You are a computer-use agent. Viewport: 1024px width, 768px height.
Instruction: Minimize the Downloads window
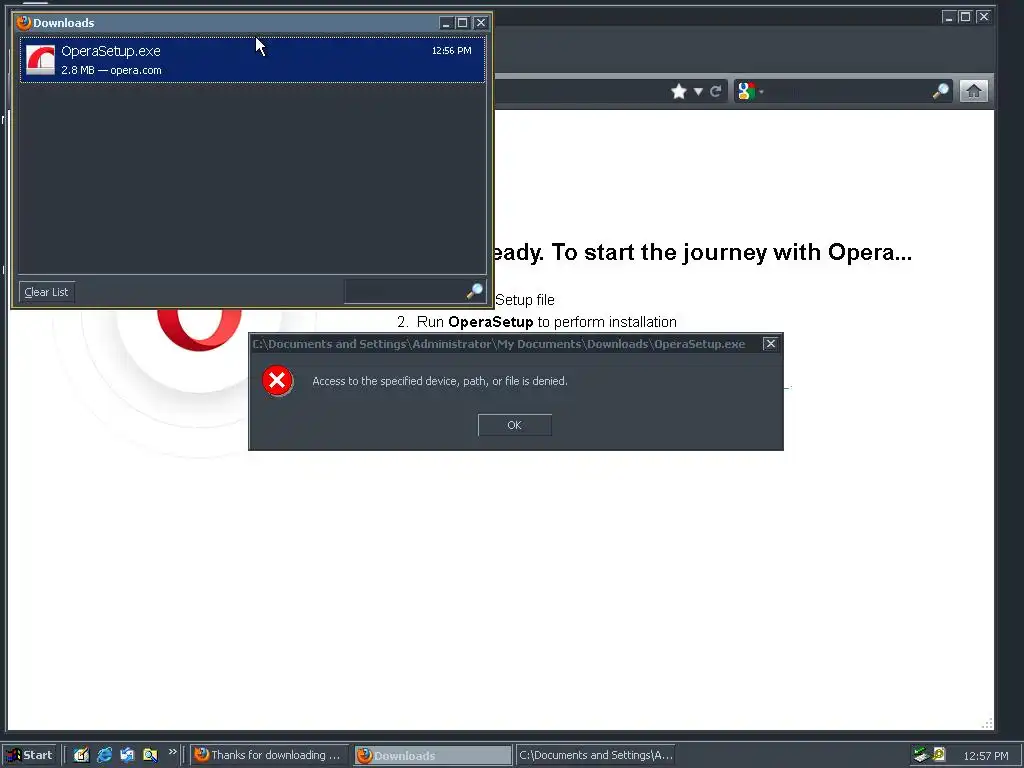pyautogui.click(x=446, y=23)
